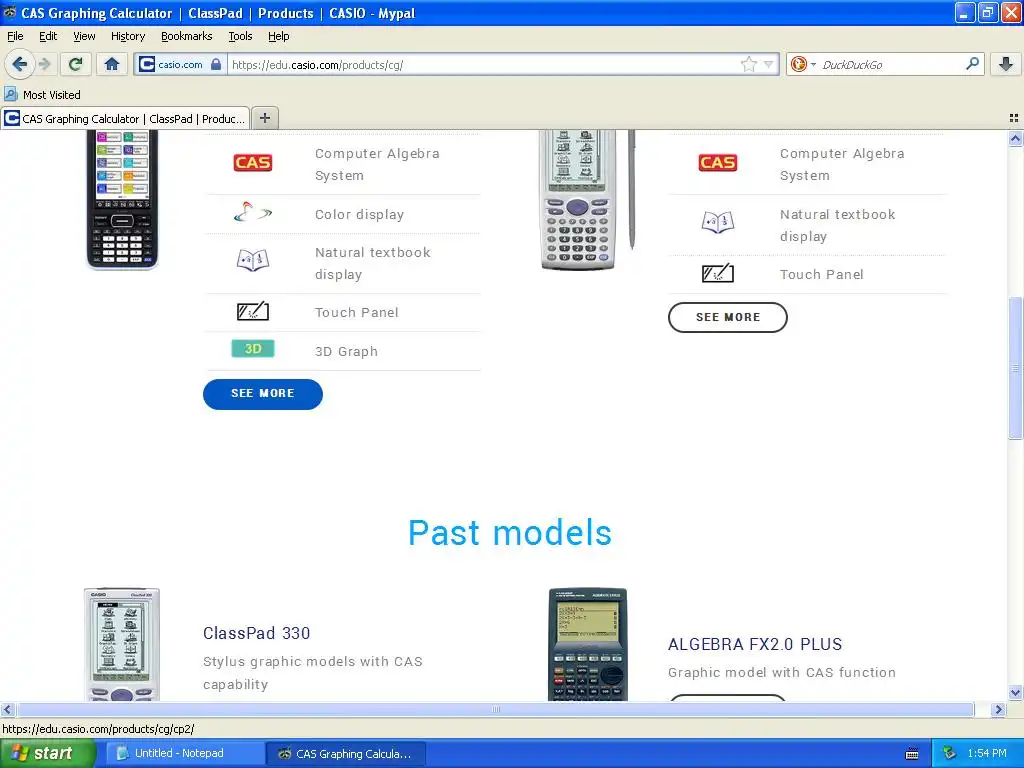
Task: Click the search magnifier icon
Action: (972, 64)
